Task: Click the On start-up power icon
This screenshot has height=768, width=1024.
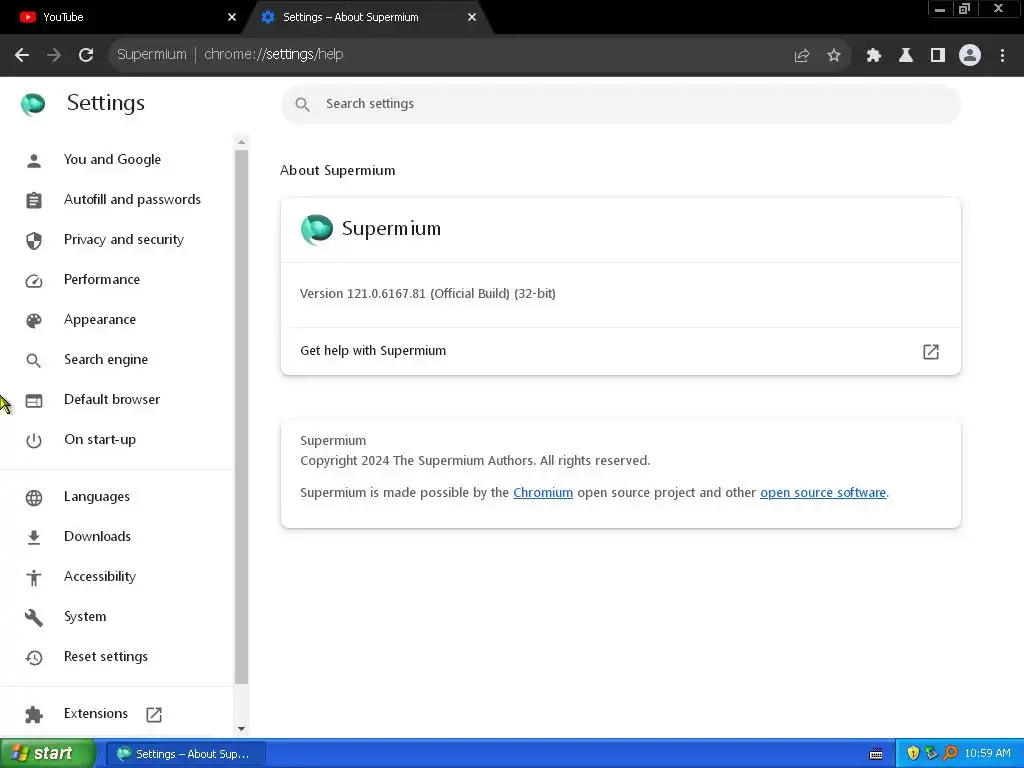Action: click(34, 440)
